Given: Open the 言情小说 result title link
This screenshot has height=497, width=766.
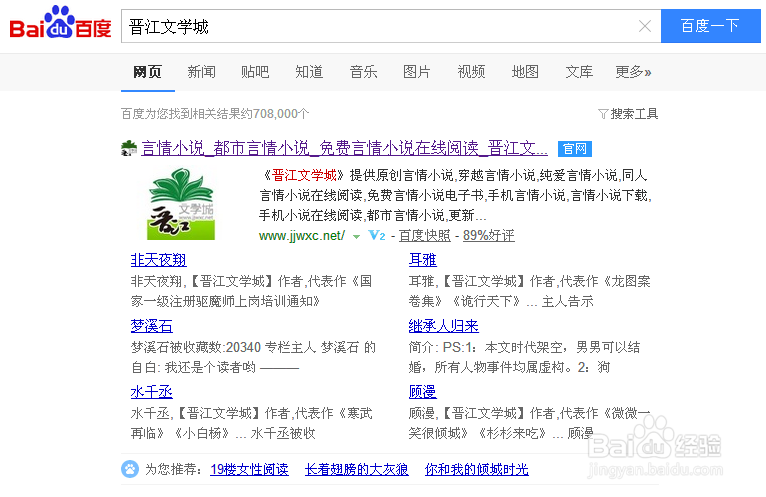Looking at the screenshot, I should click(x=344, y=148).
